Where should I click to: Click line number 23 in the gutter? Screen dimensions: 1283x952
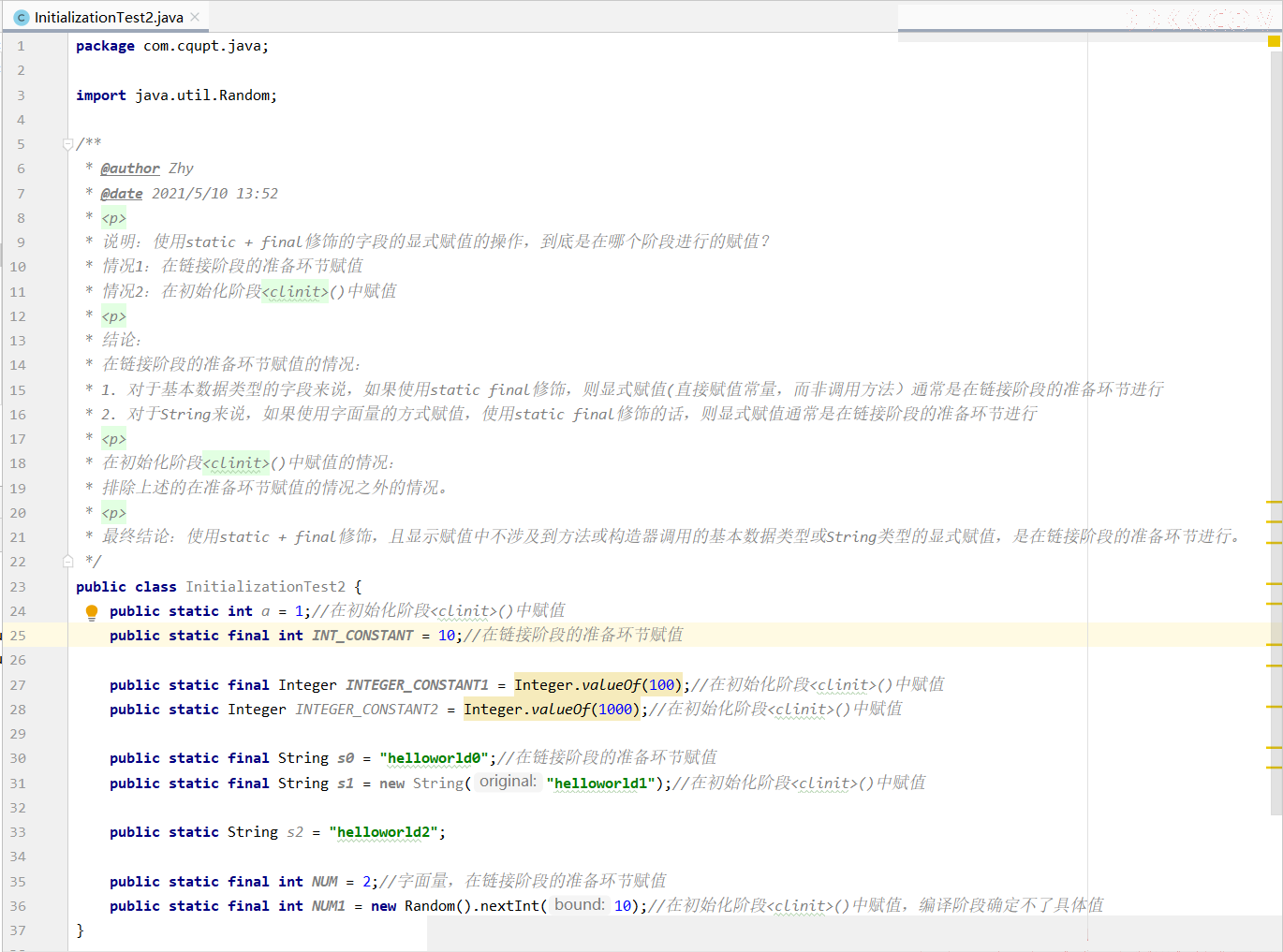[19, 587]
